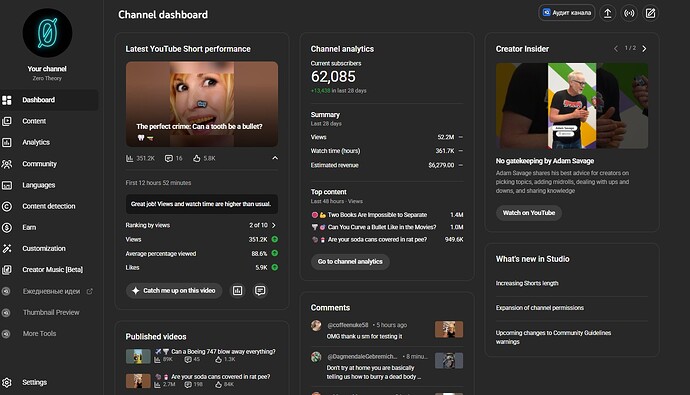Click thumbnail of Boeing 747 video
The height and width of the screenshot is (395, 690).
pyautogui.click(x=138, y=356)
